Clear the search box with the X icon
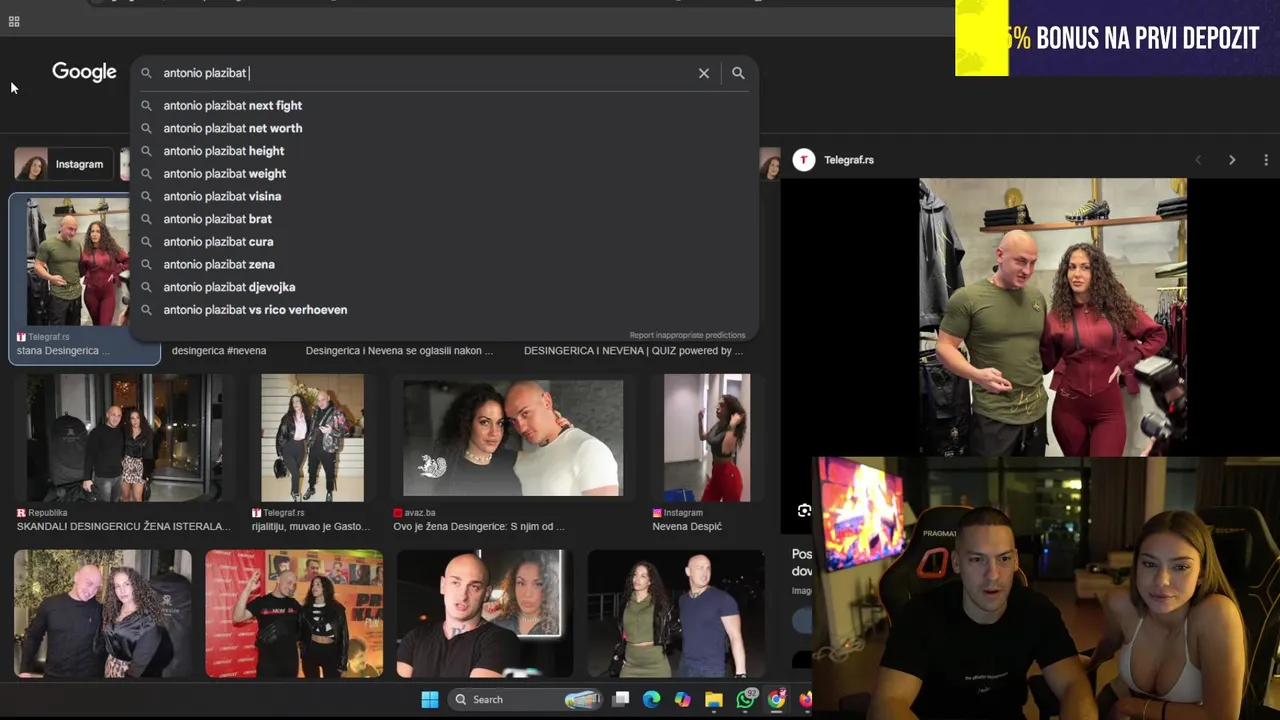 [704, 73]
